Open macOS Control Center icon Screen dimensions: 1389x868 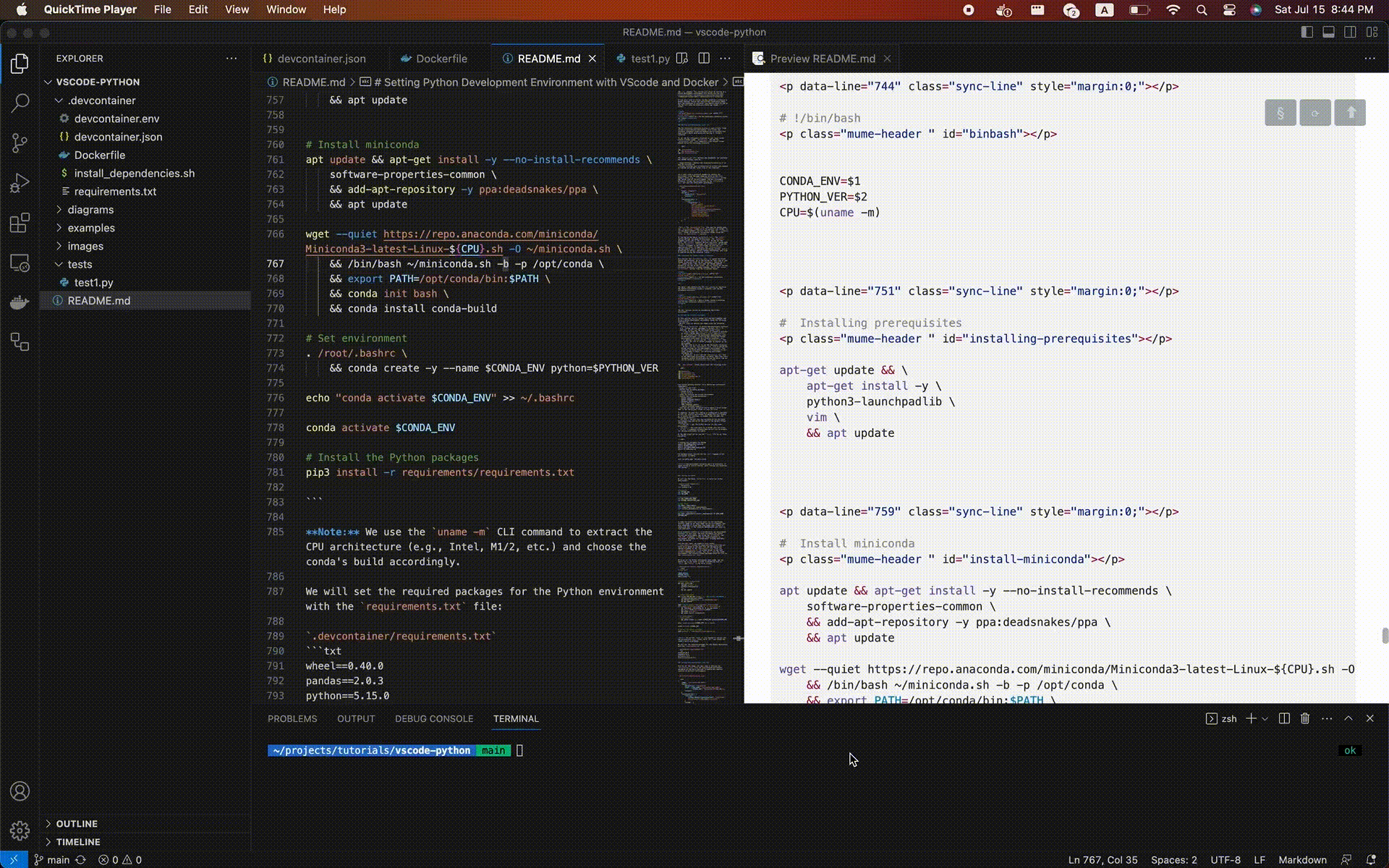point(1229,10)
